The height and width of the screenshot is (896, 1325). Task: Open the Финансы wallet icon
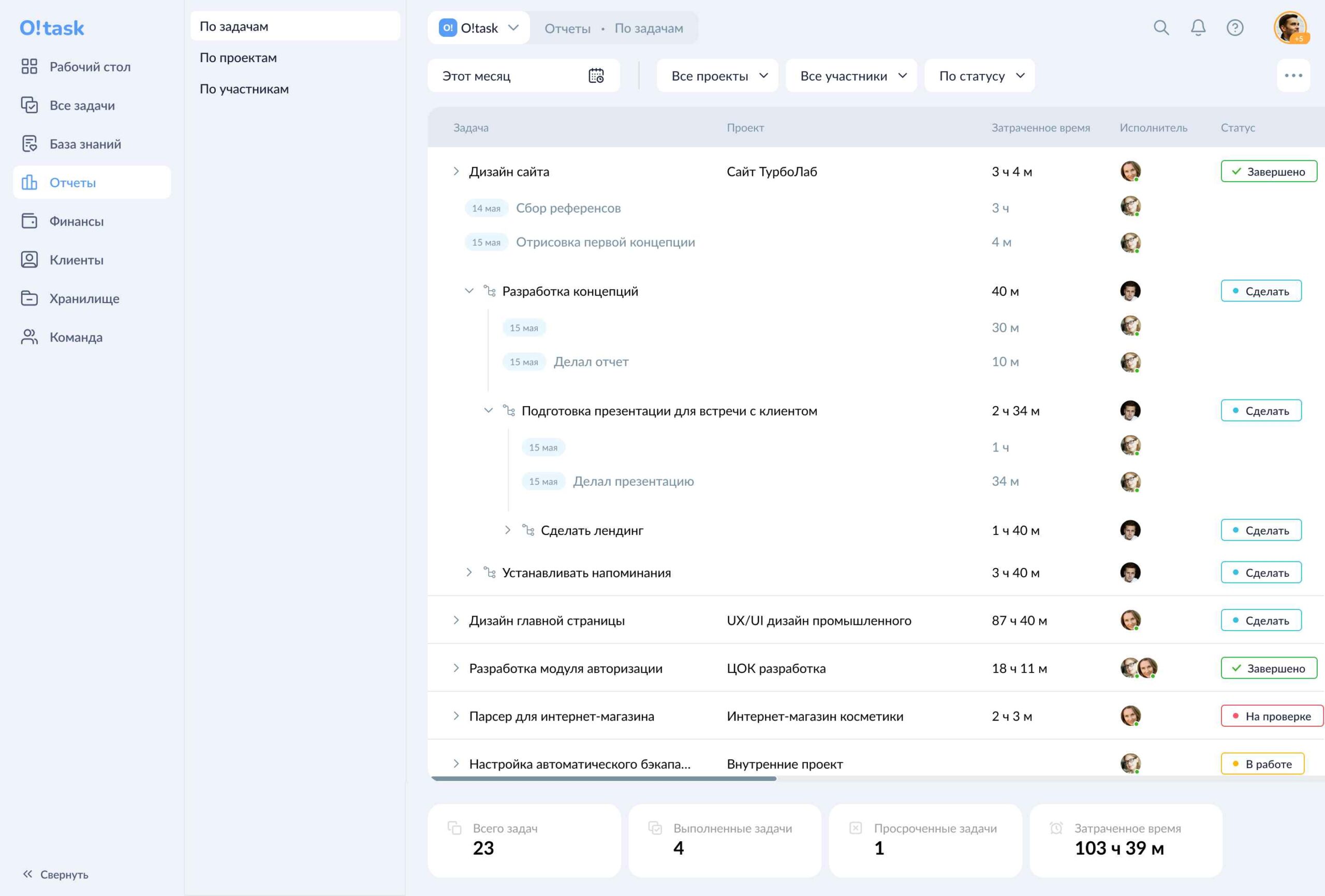coord(29,220)
